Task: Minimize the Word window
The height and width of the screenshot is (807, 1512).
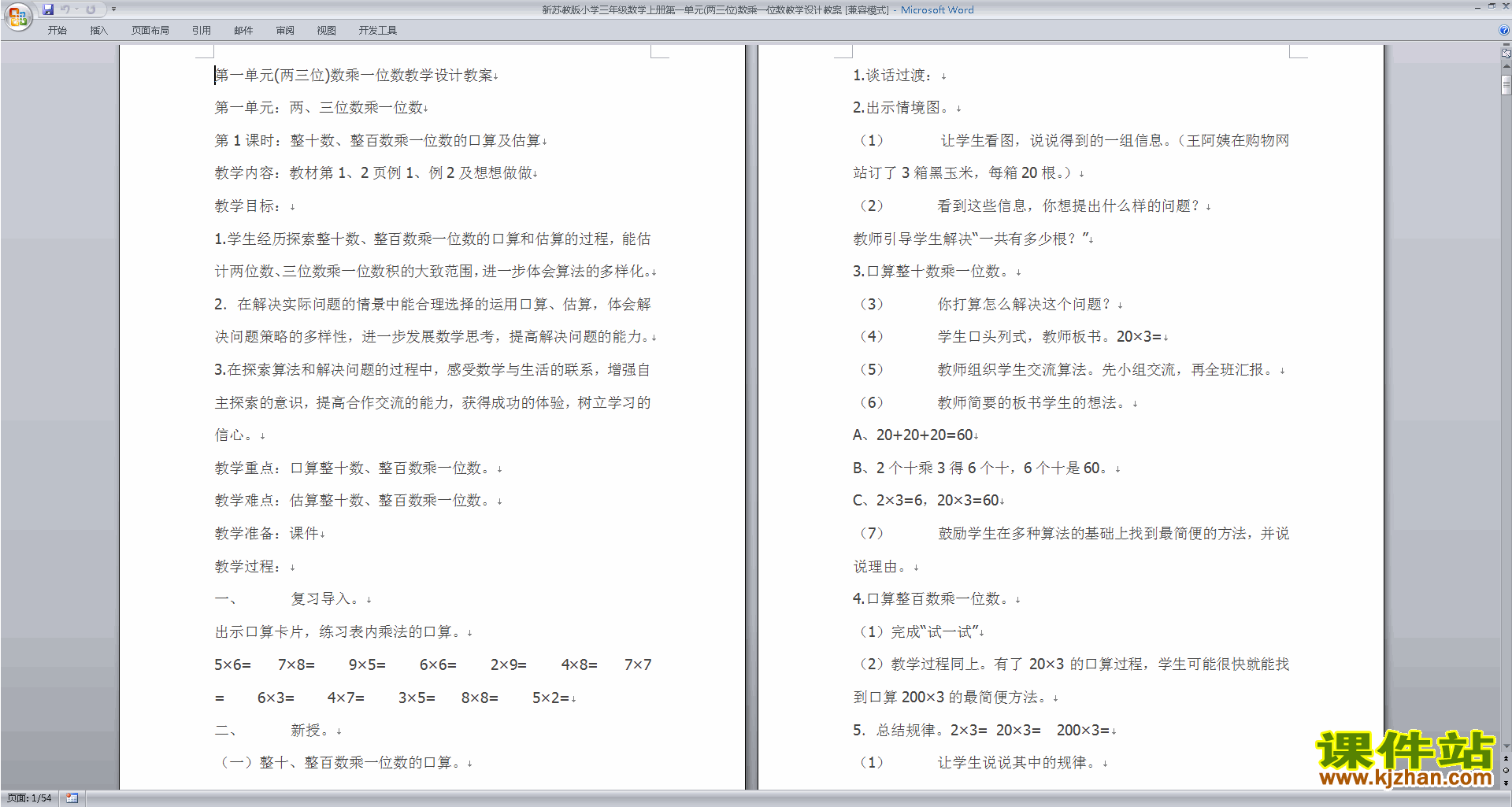Action: pyautogui.click(x=1477, y=7)
